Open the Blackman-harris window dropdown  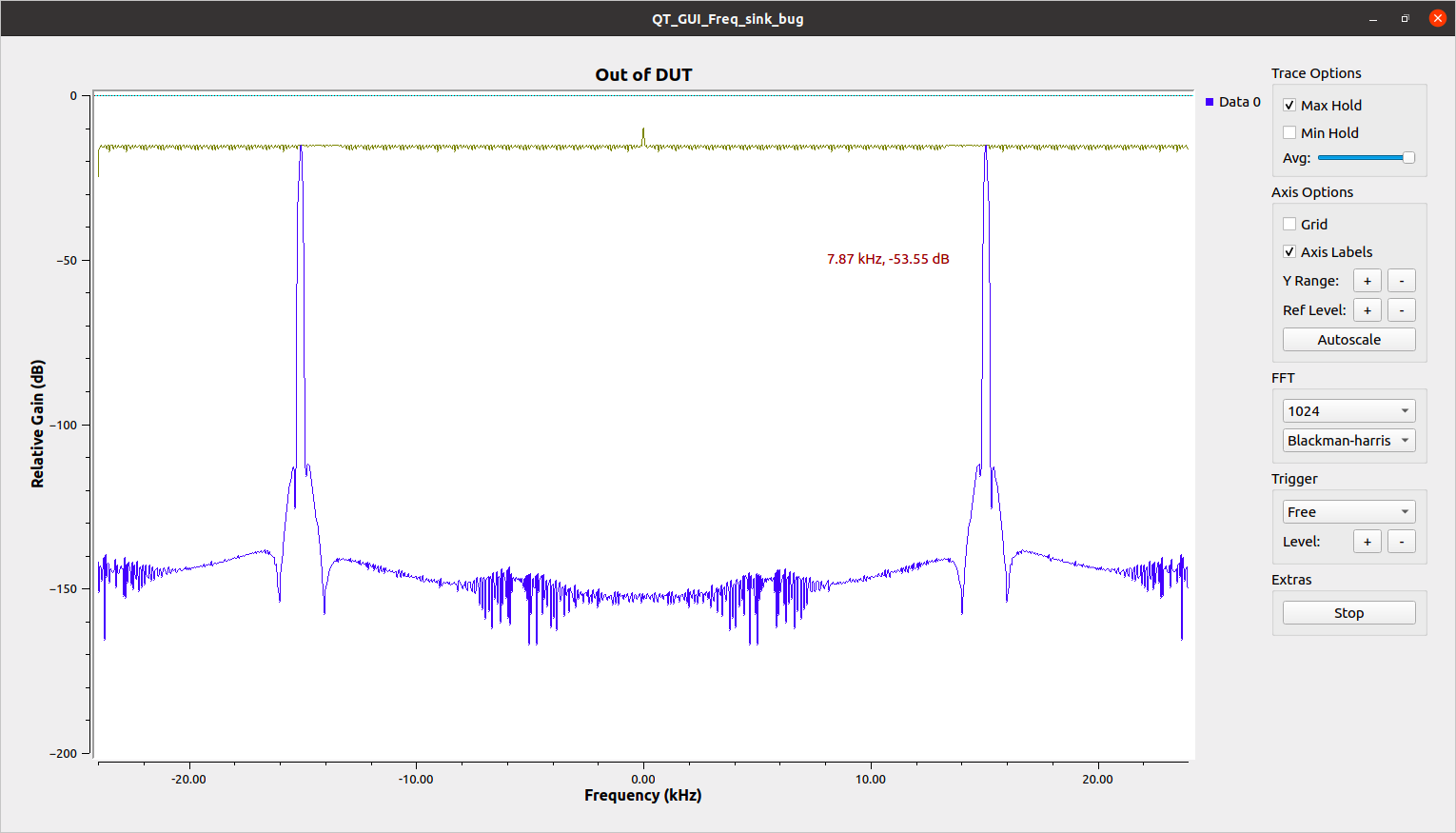pyautogui.click(x=1348, y=440)
